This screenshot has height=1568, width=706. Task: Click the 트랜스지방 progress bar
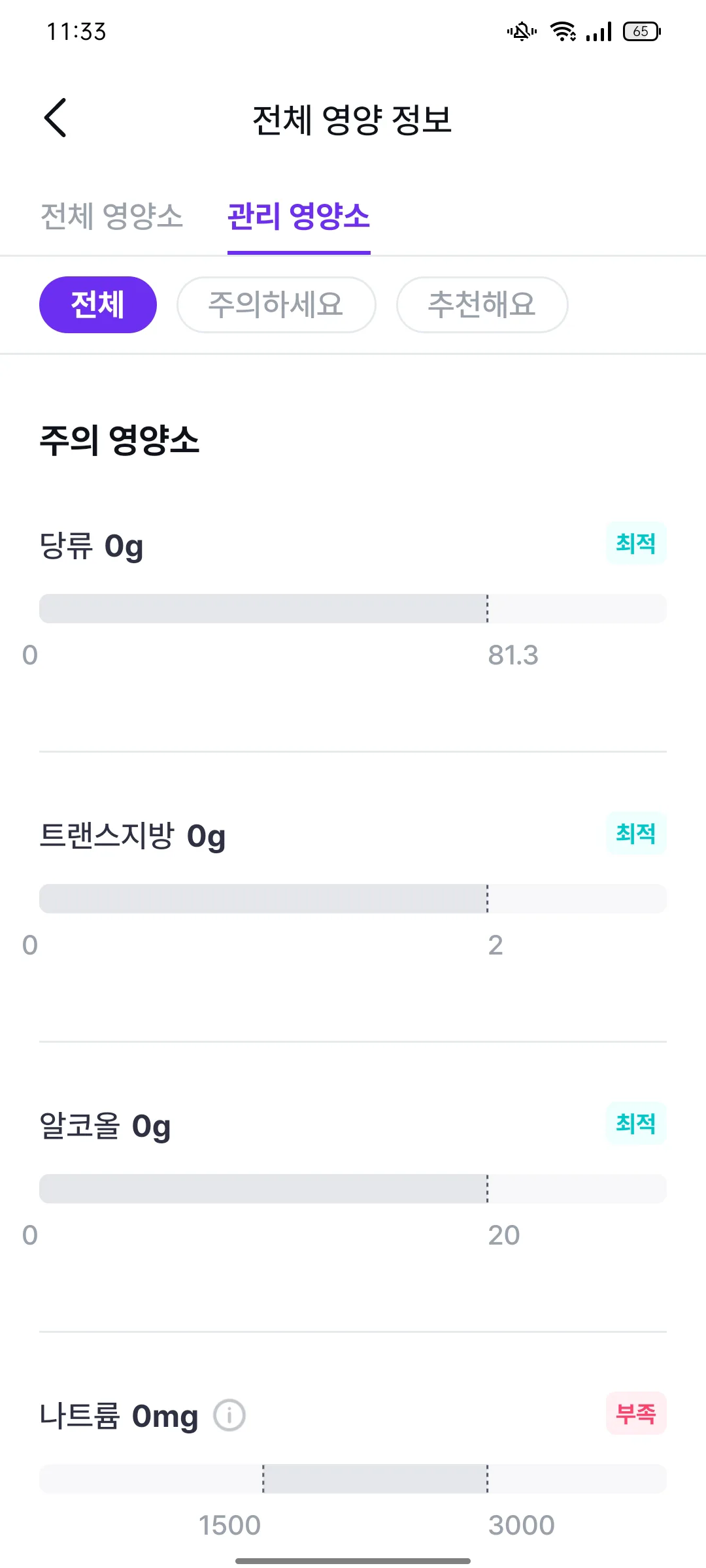point(353,899)
